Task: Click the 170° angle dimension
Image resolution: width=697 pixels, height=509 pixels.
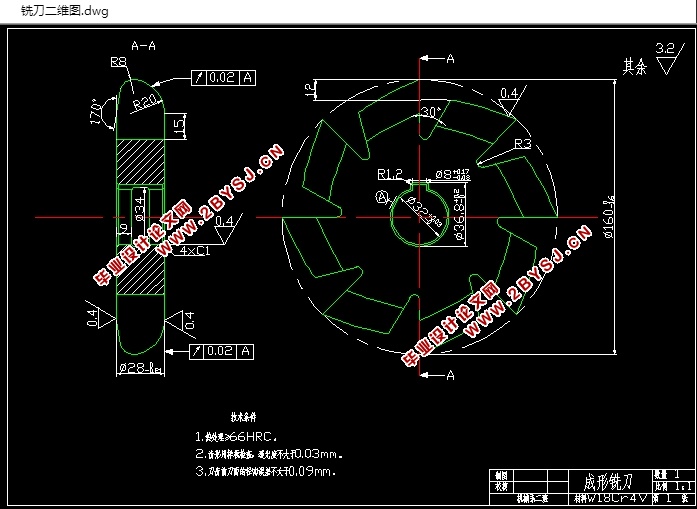Action: [101, 112]
